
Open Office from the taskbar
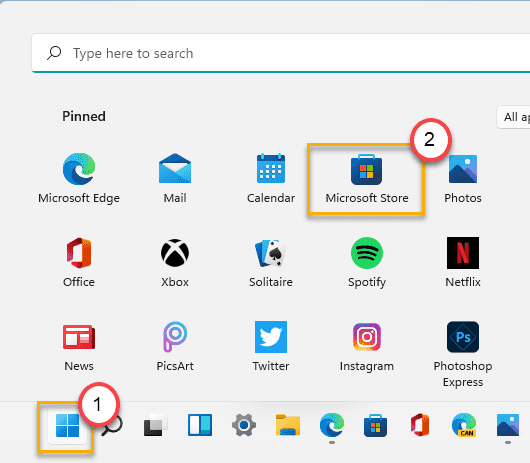(419, 425)
